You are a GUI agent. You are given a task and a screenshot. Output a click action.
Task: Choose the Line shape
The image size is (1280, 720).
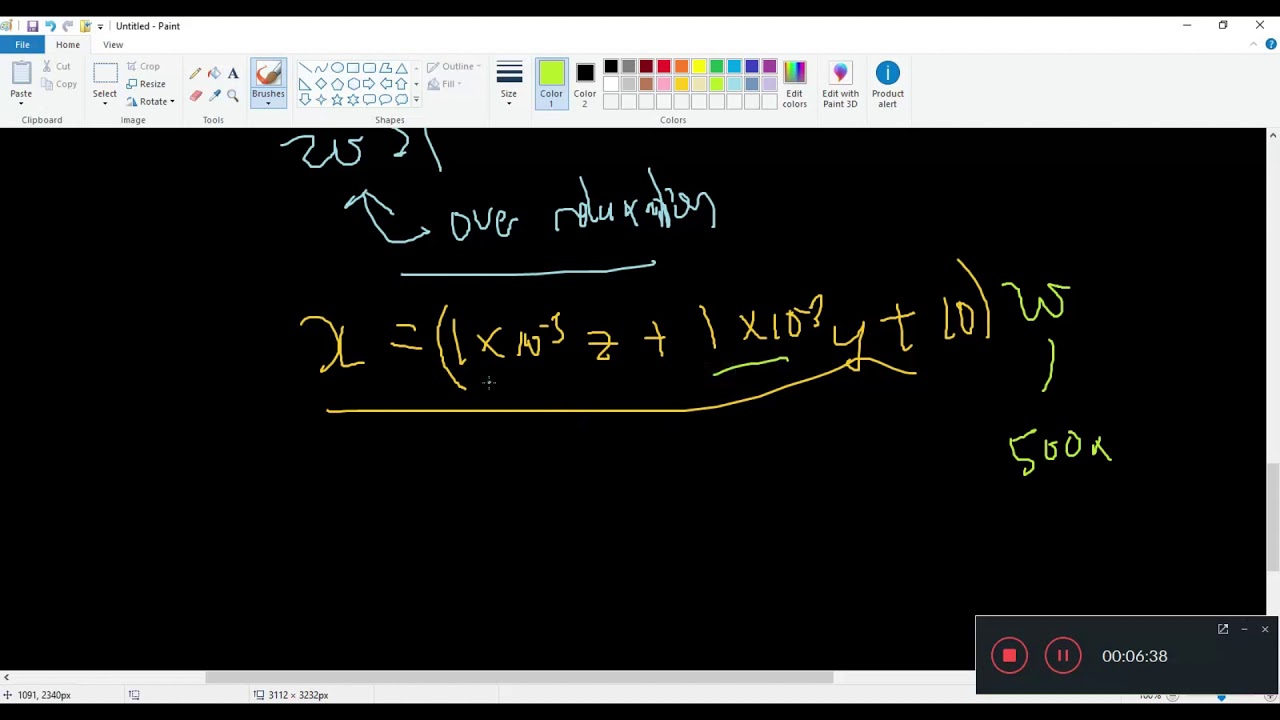305,68
